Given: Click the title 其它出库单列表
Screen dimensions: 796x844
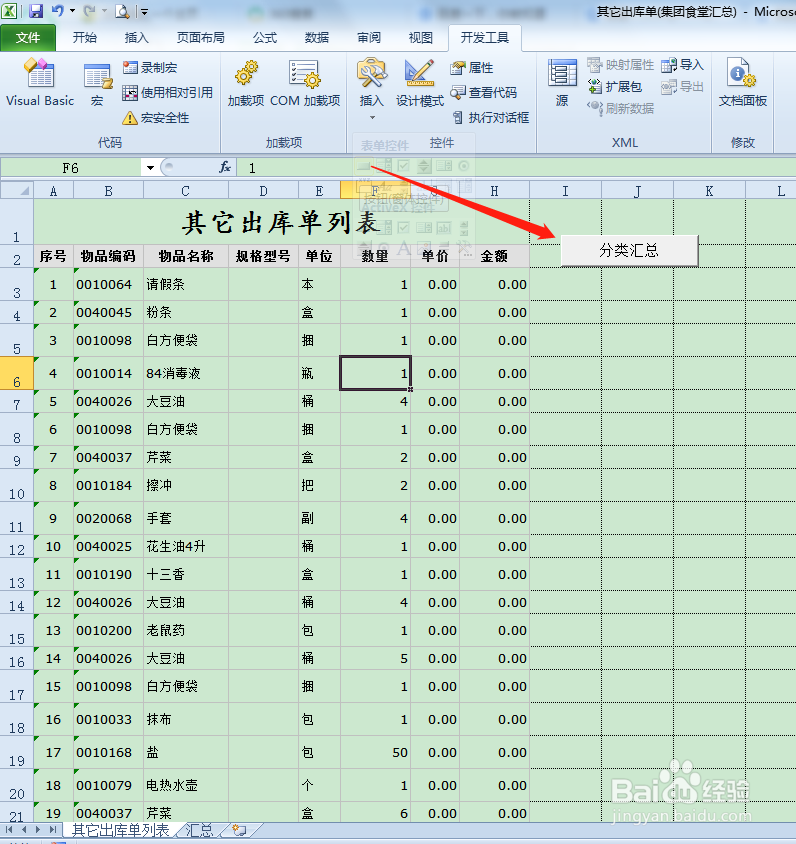Looking at the screenshot, I should (x=281, y=222).
